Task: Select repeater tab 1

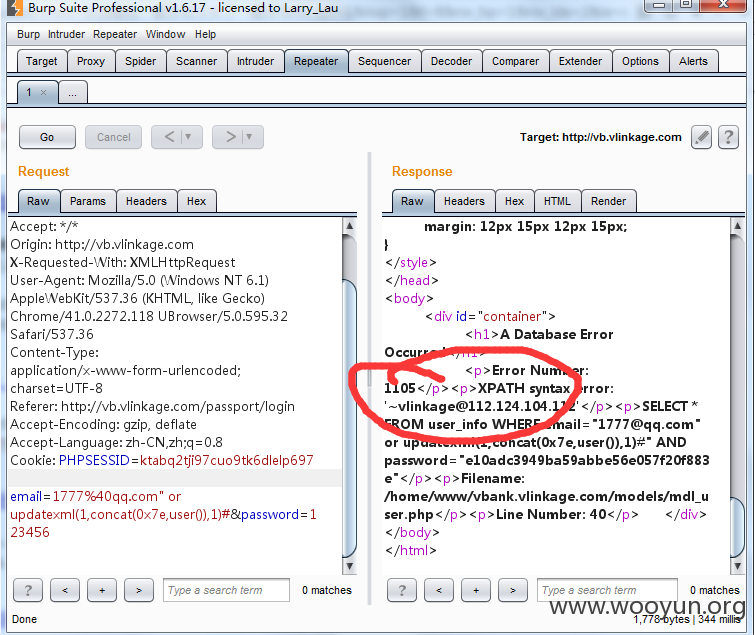Action: pos(30,92)
